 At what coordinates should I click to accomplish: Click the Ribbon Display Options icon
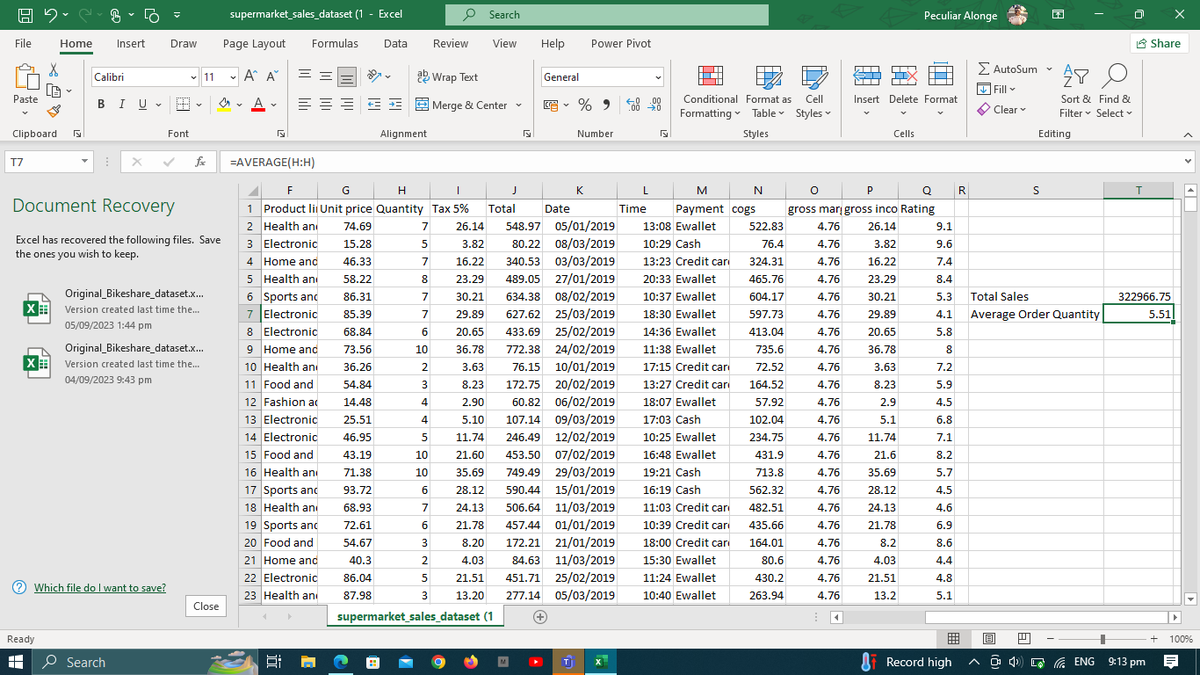1059,15
